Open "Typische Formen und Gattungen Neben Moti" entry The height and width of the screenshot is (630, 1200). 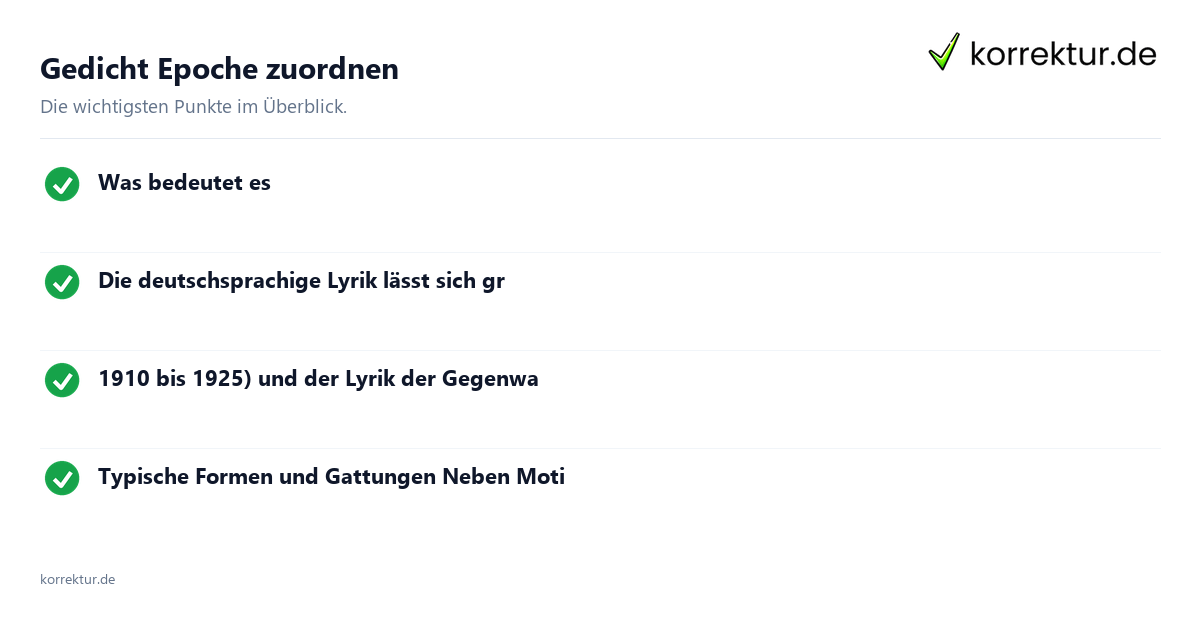(x=331, y=477)
